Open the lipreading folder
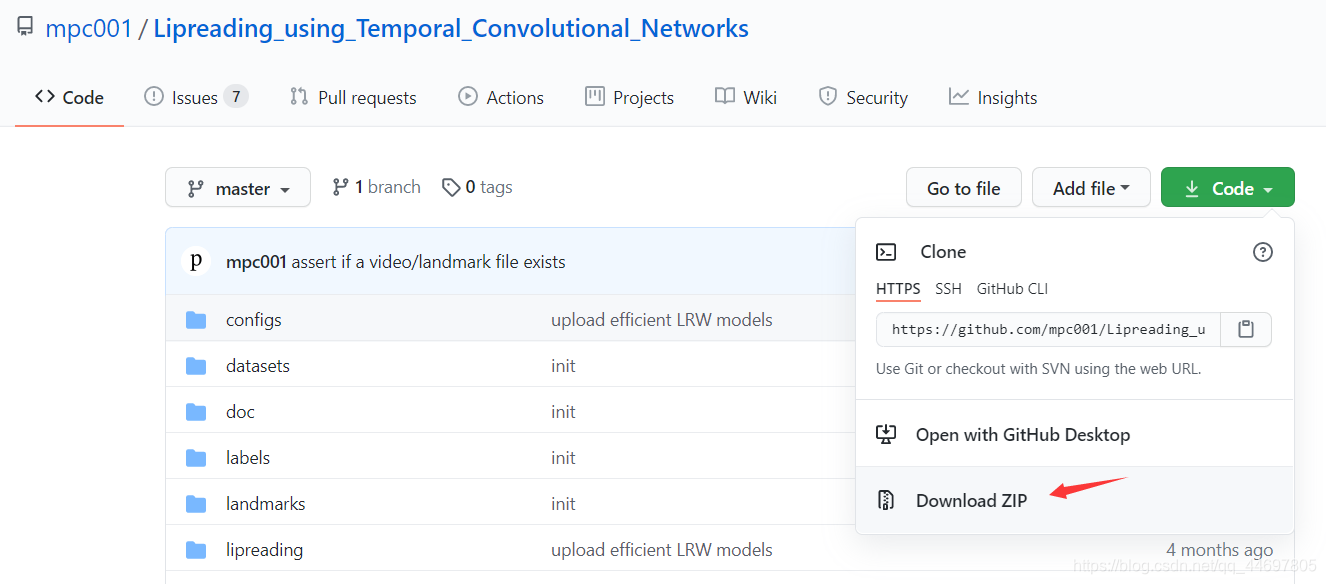 tap(264, 550)
